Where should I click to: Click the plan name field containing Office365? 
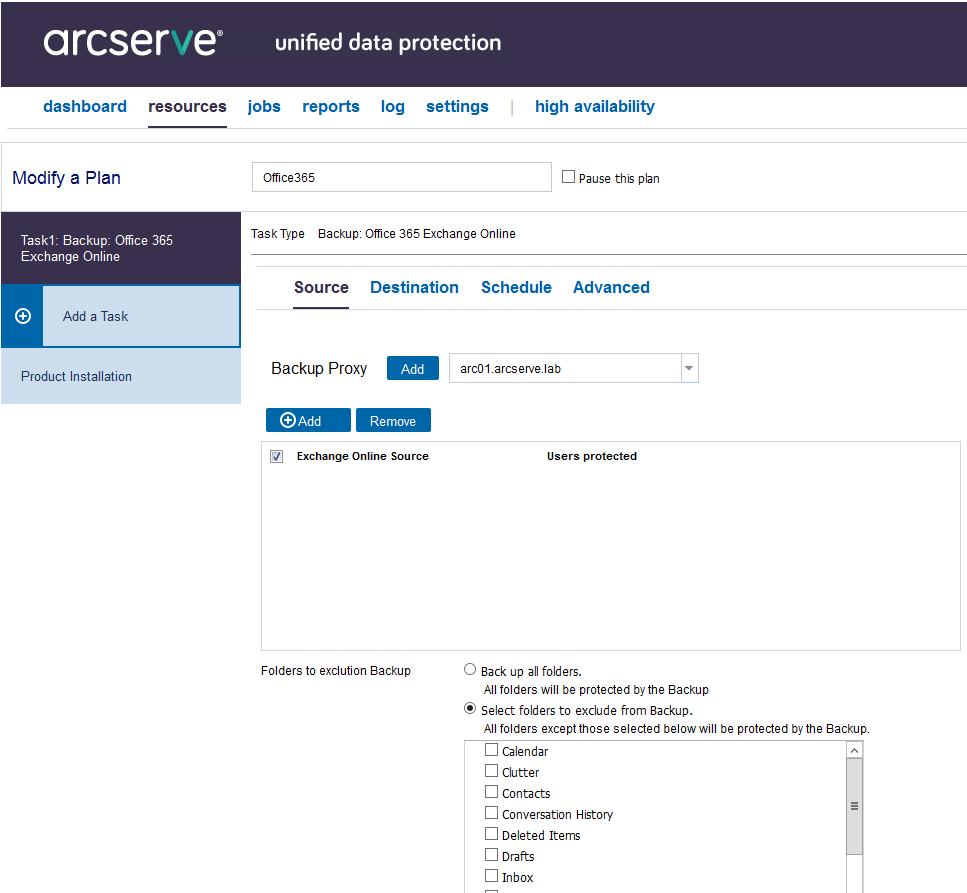click(x=401, y=178)
